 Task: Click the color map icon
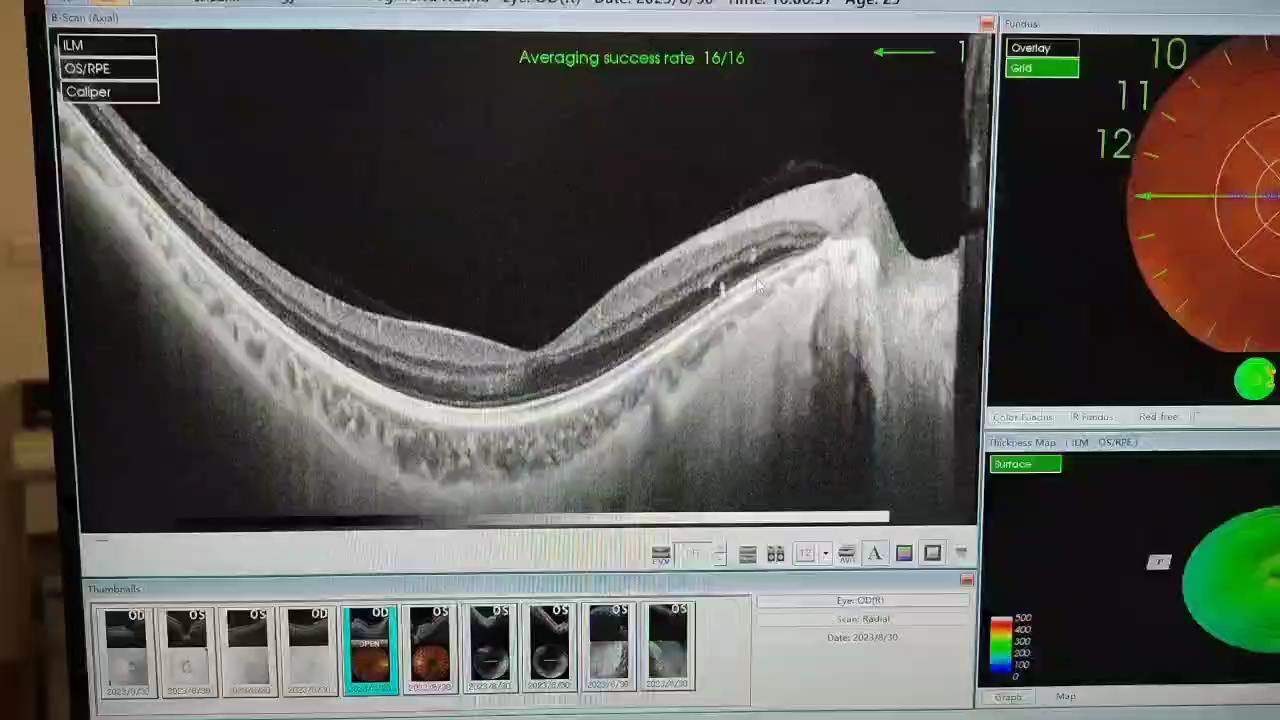click(x=904, y=554)
